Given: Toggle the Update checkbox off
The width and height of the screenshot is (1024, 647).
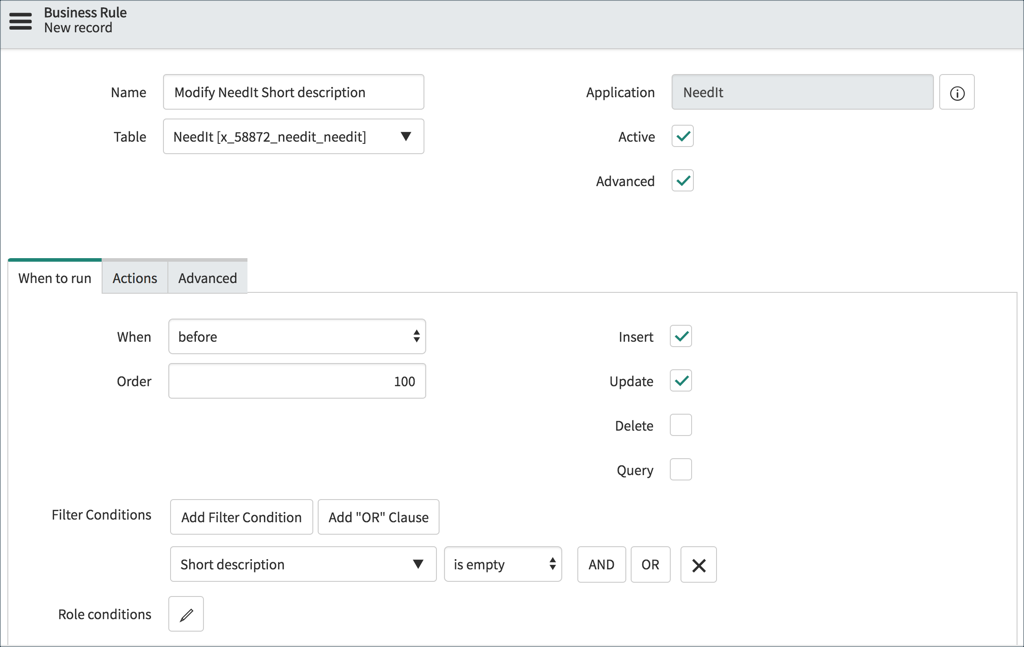Looking at the screenshot, I should 681,381.
